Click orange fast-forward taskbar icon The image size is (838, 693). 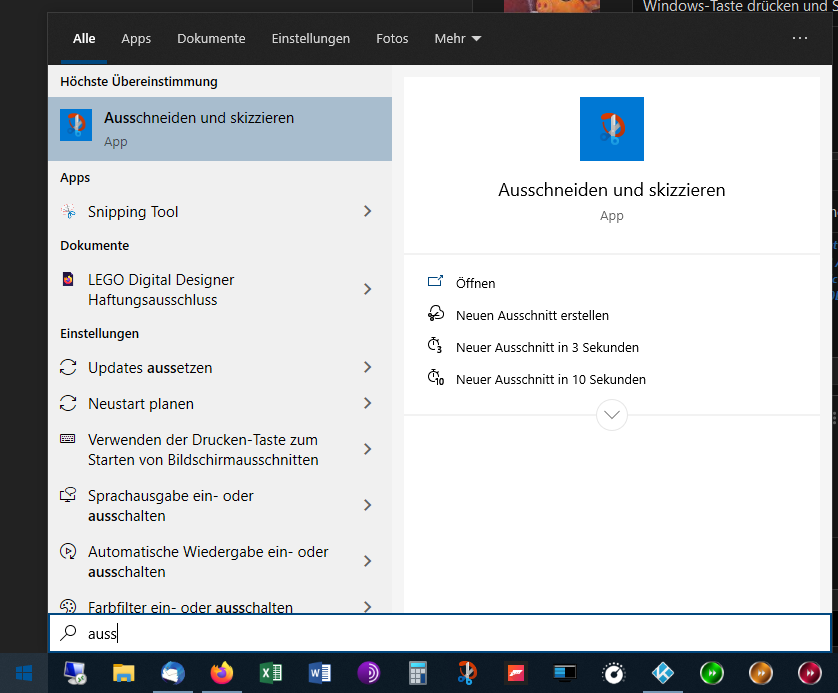point(761,673)
